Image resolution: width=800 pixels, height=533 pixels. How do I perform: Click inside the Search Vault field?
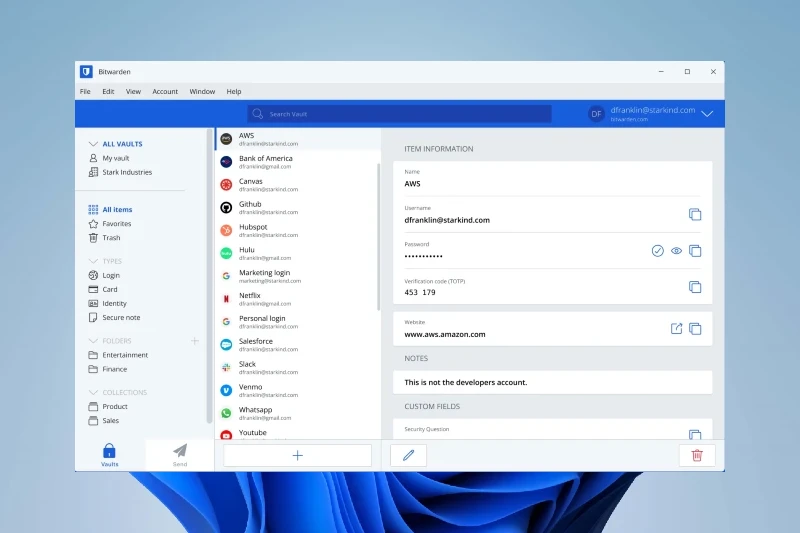(399, 114)
